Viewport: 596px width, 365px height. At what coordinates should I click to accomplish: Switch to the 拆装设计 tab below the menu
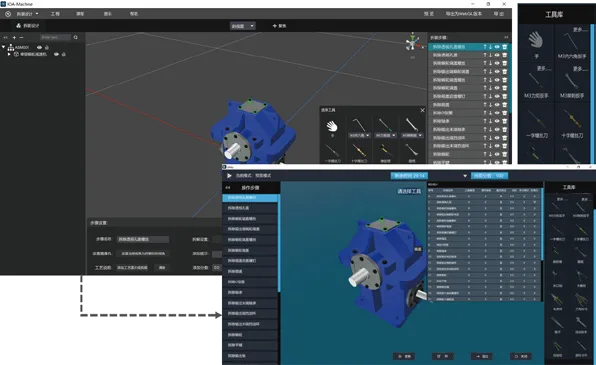(x=28, y=26)
